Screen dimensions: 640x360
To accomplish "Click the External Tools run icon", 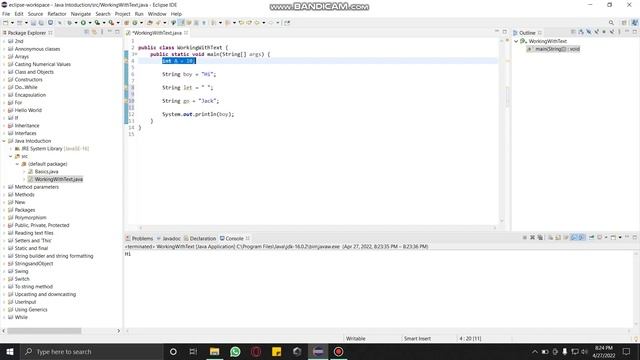I will coord(111,23).
